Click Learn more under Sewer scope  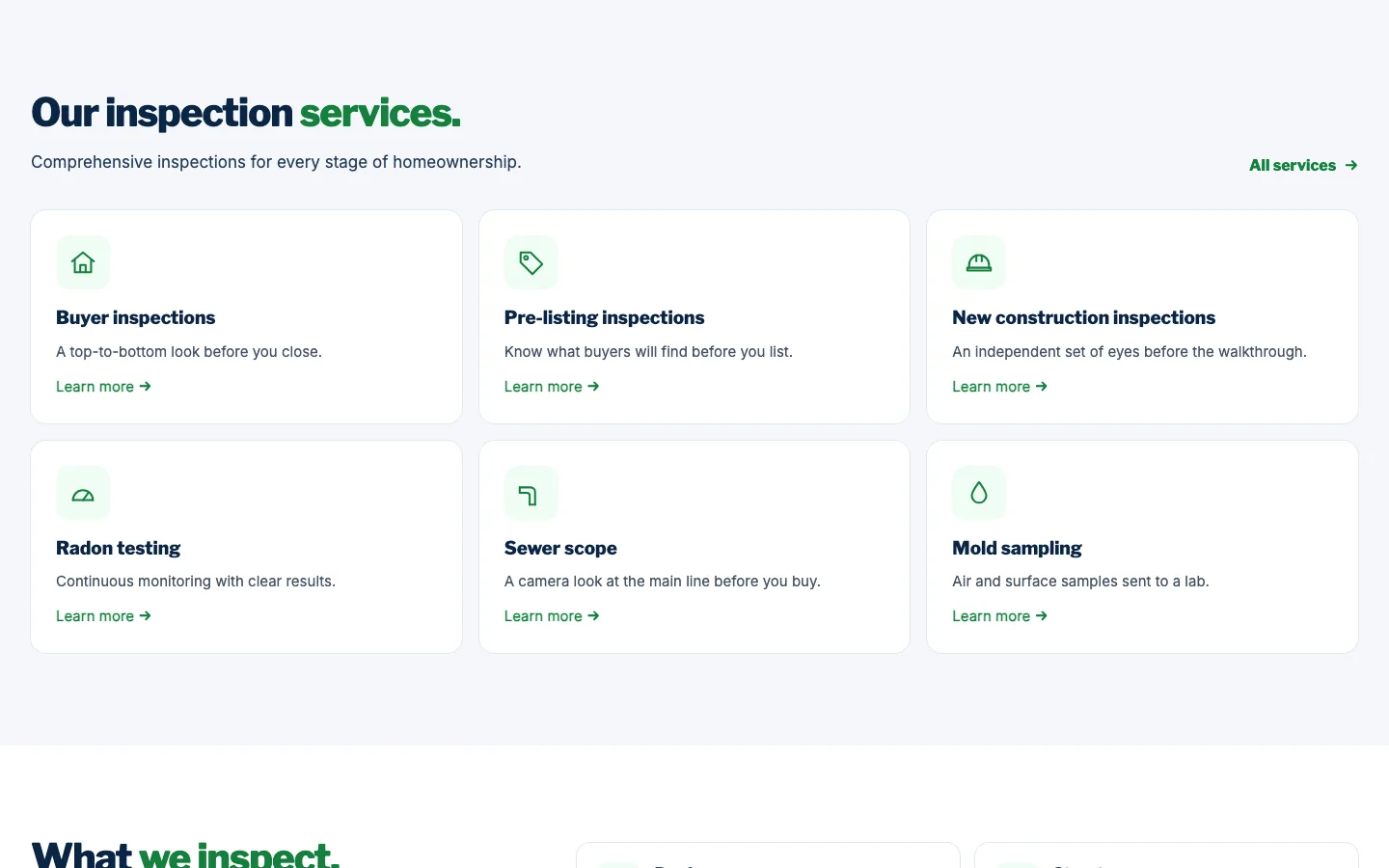(x=552, y=616)
